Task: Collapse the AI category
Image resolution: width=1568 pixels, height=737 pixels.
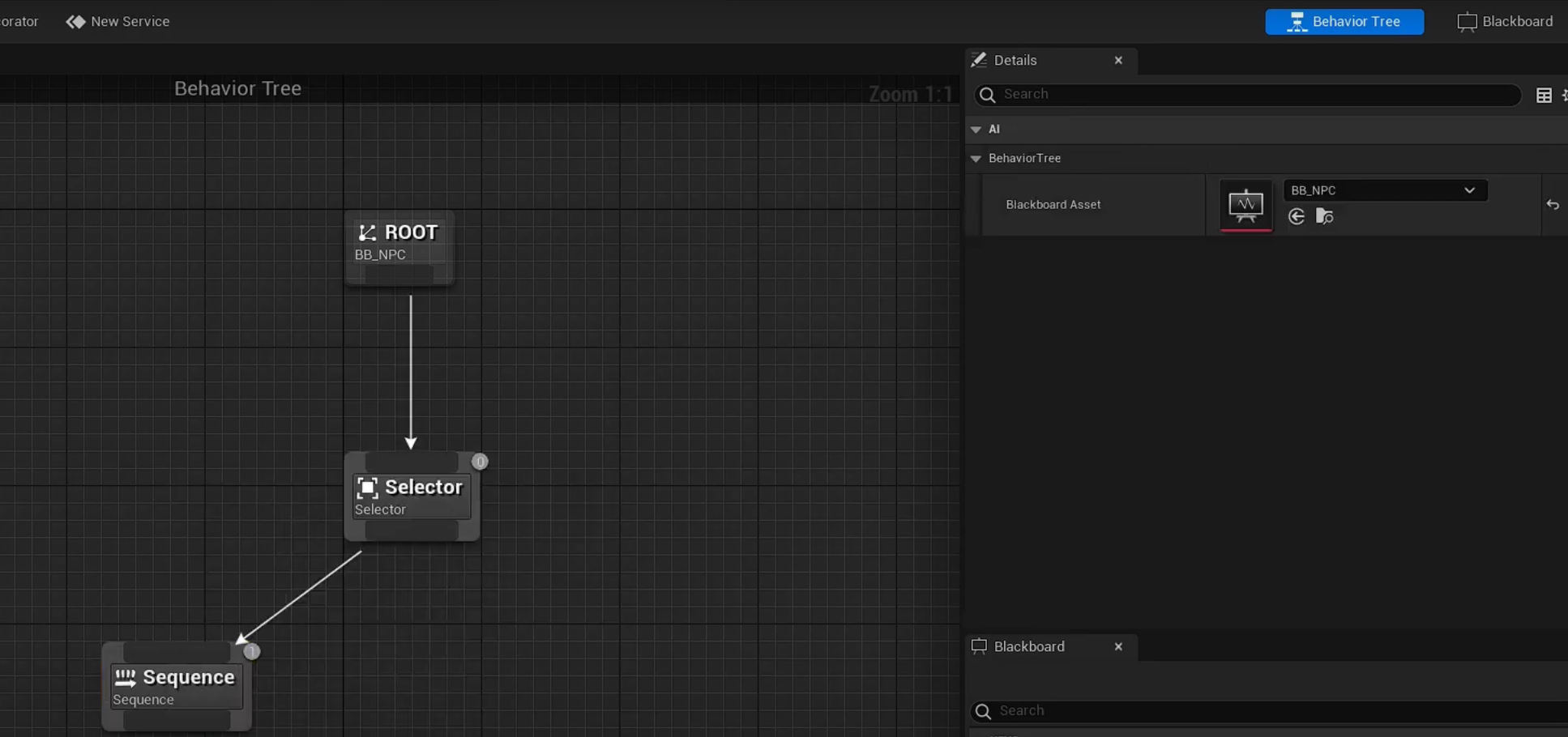Action: (976, 130)
